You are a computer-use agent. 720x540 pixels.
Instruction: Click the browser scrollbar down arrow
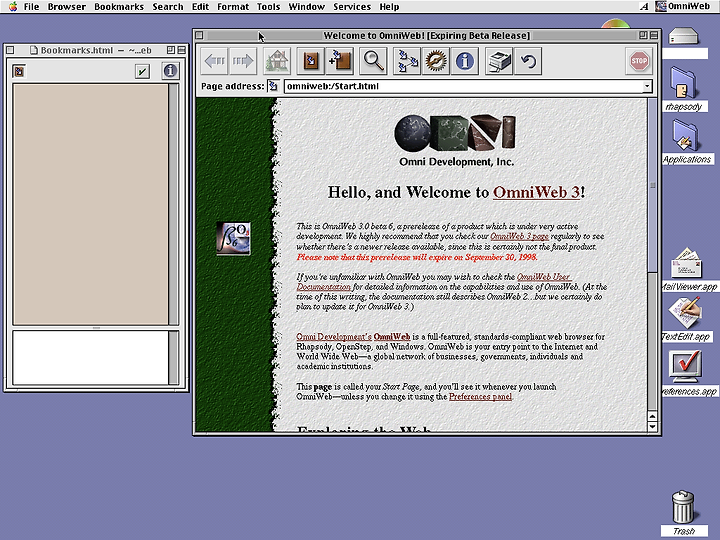[652, 427]
